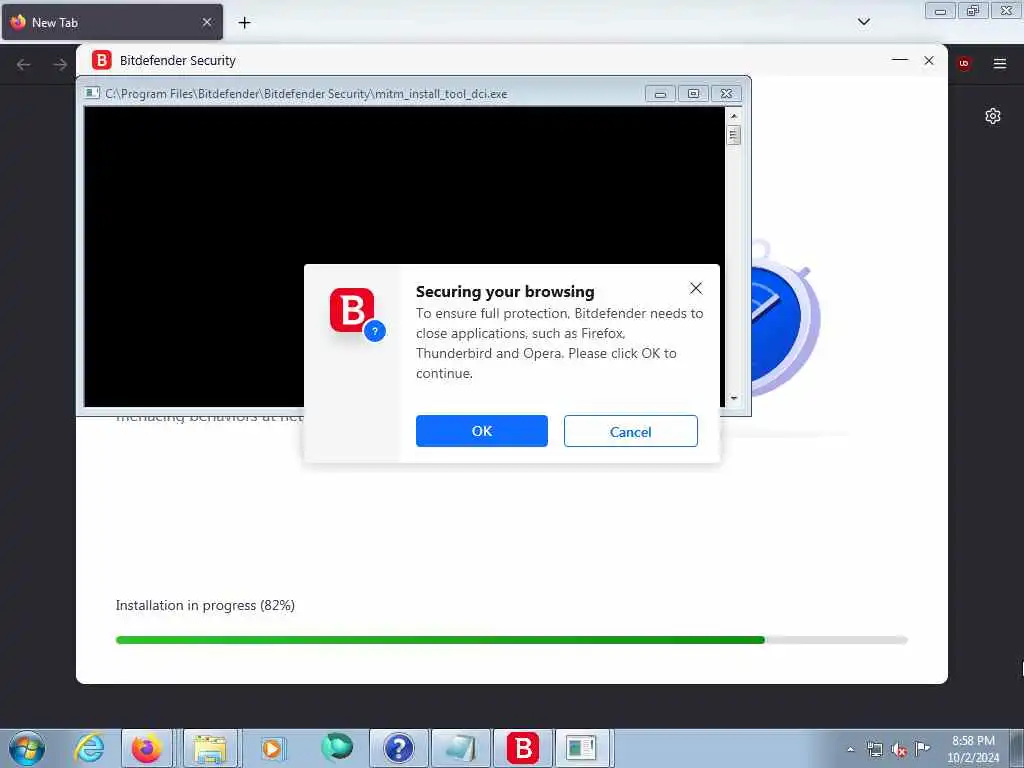The image size is (1024, 768).
Task: Switch to console window taskbar item
Action: 581,748
